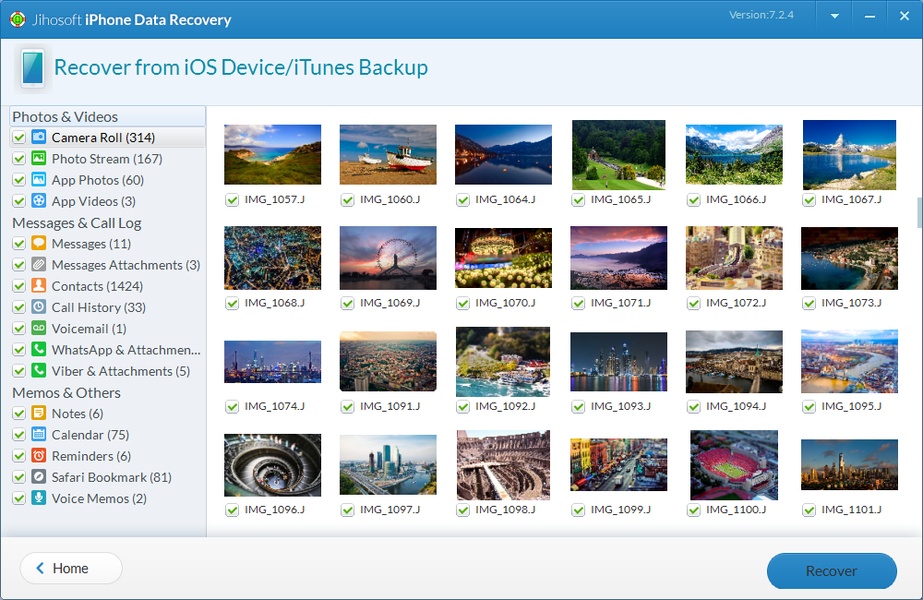
Task: Uncheck the IMG_1095 image checkbox
Action: 809,406
